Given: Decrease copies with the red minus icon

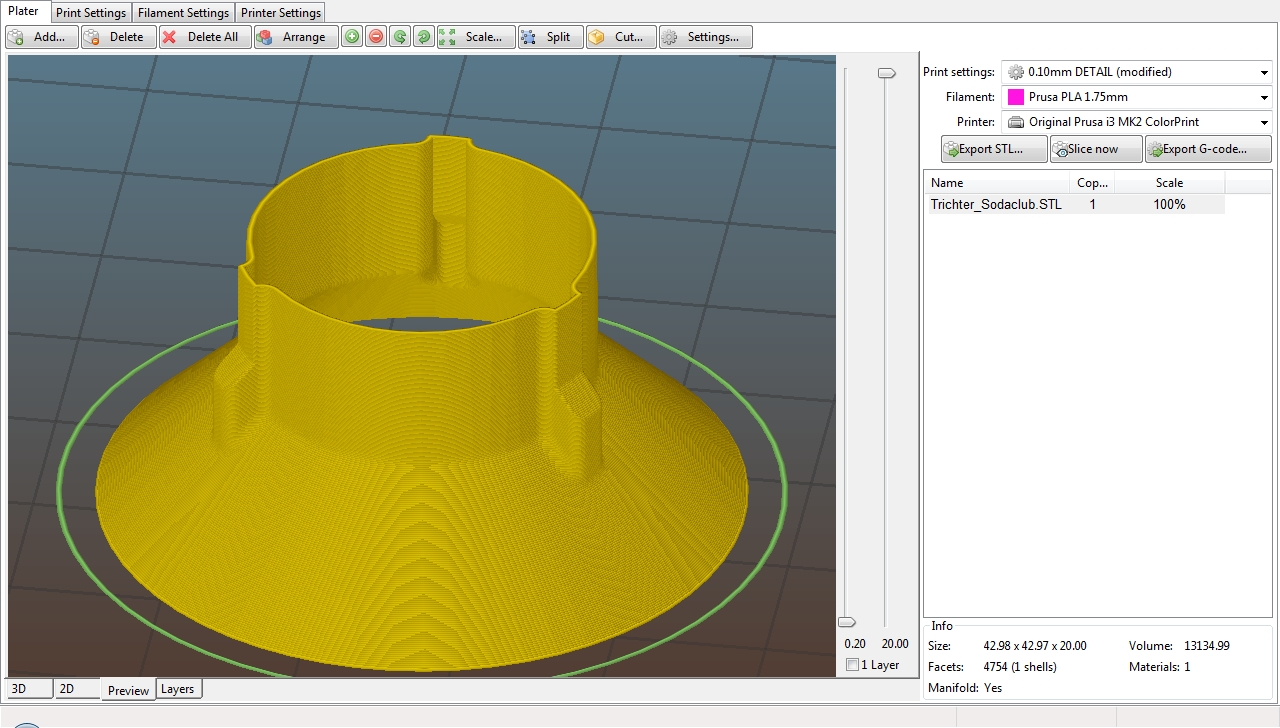Looking at the screenshot, I should click(376, 37).
